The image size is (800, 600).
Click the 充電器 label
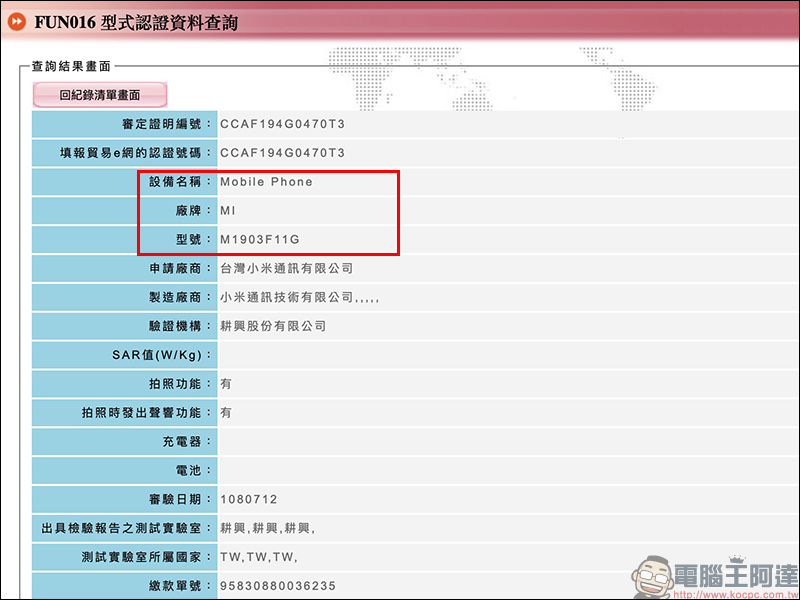187,442
